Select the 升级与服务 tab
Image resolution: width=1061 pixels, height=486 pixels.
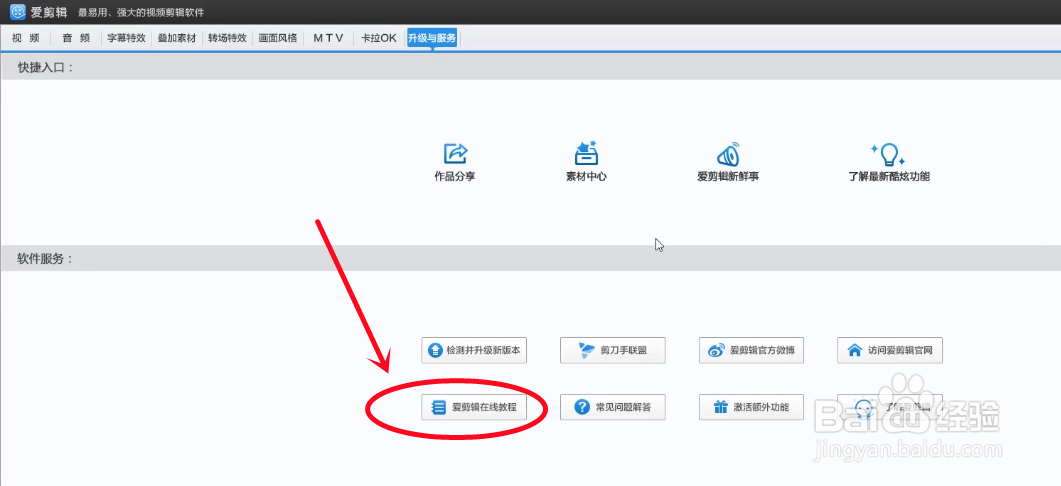[x=432, y=38]
